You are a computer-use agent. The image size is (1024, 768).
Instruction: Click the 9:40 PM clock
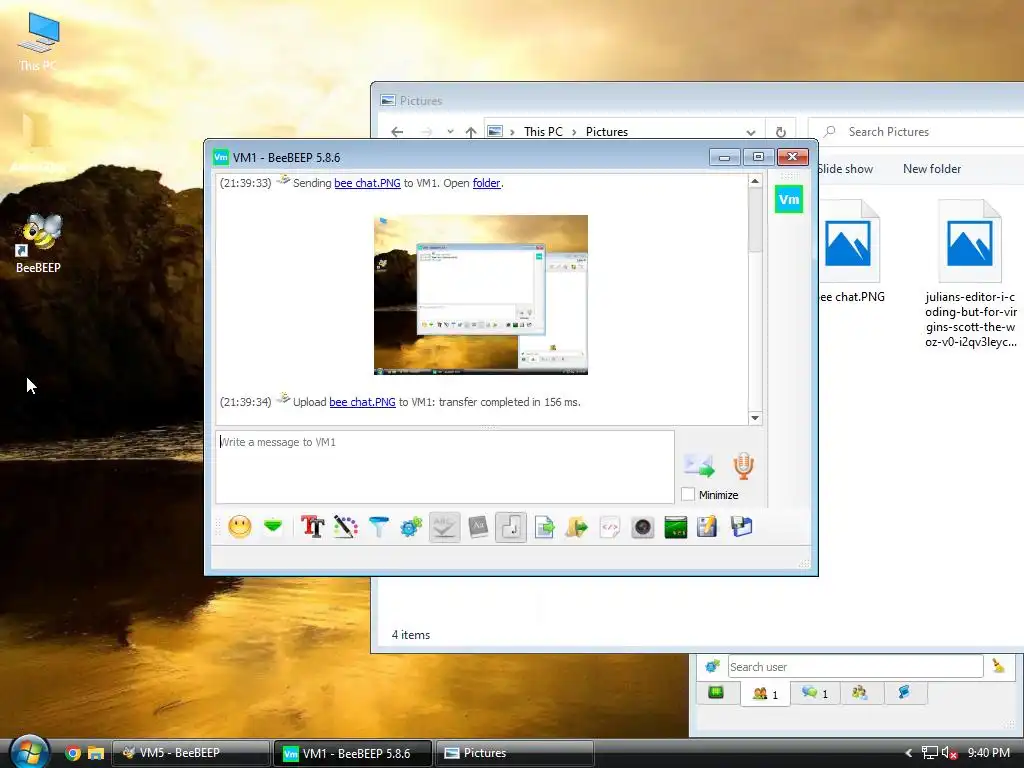989,753
